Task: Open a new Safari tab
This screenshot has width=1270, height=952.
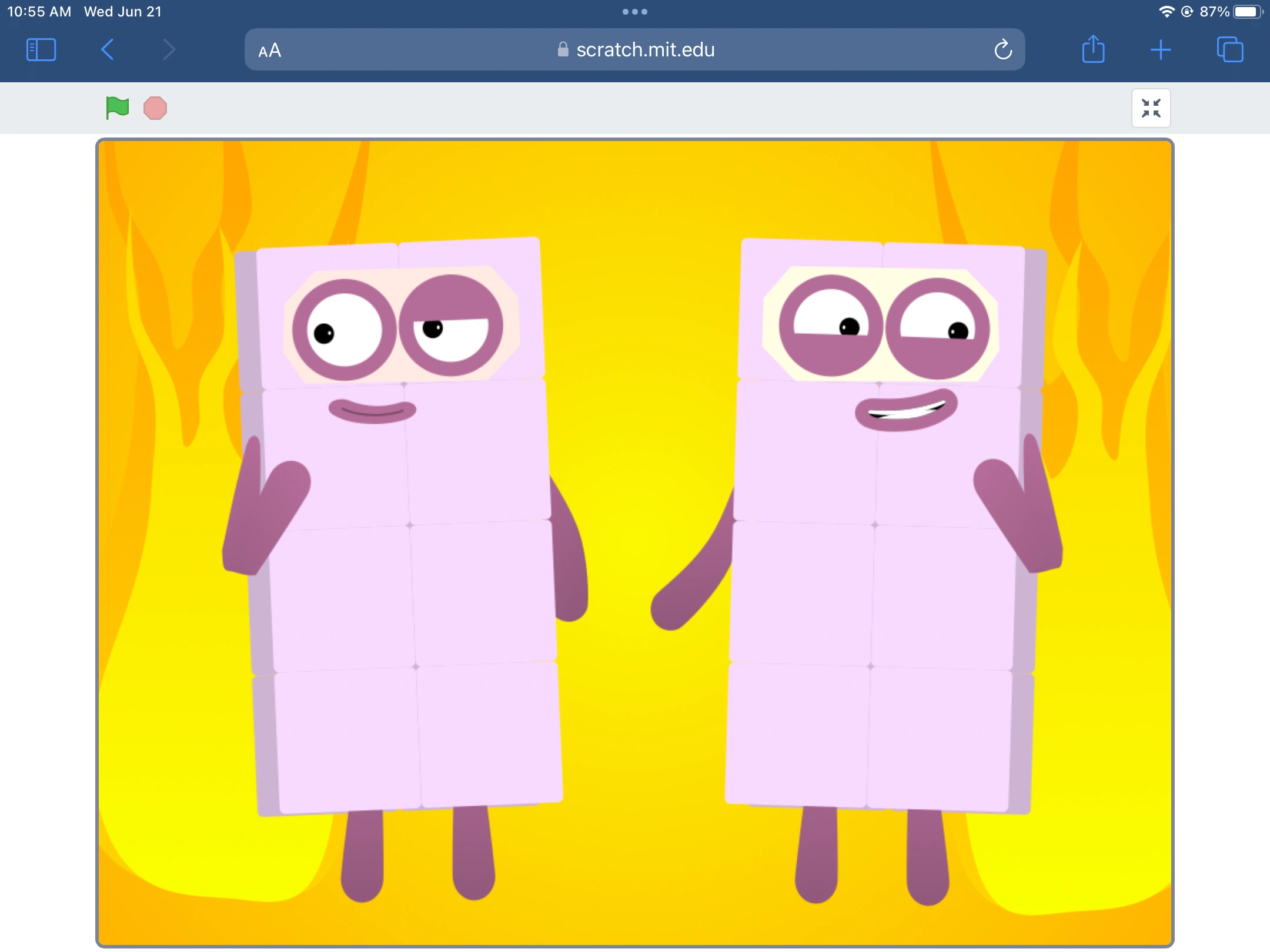Action: pyautogui.click(x=1161, y=49)
